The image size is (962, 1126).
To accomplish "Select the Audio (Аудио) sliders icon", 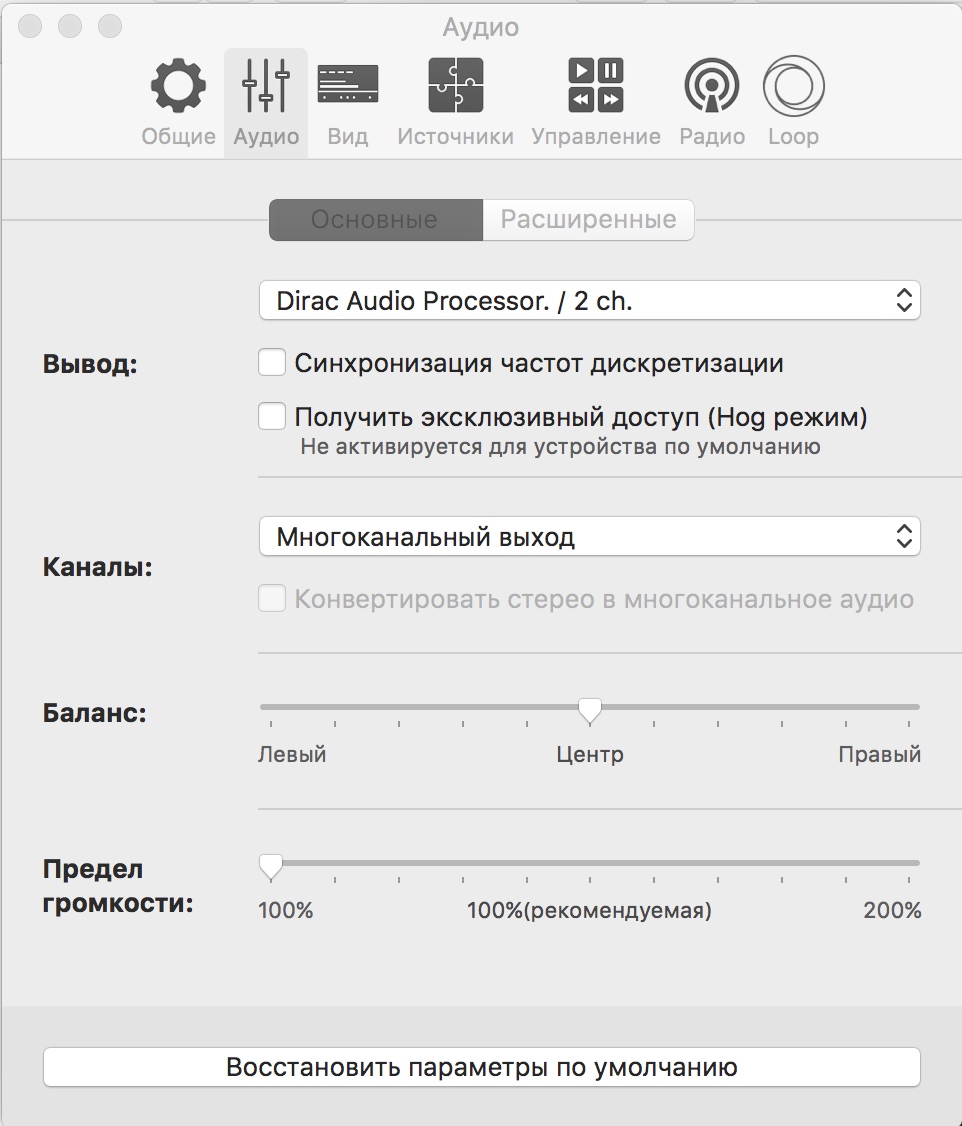I will pyautogui.click(x=266, y=87).
